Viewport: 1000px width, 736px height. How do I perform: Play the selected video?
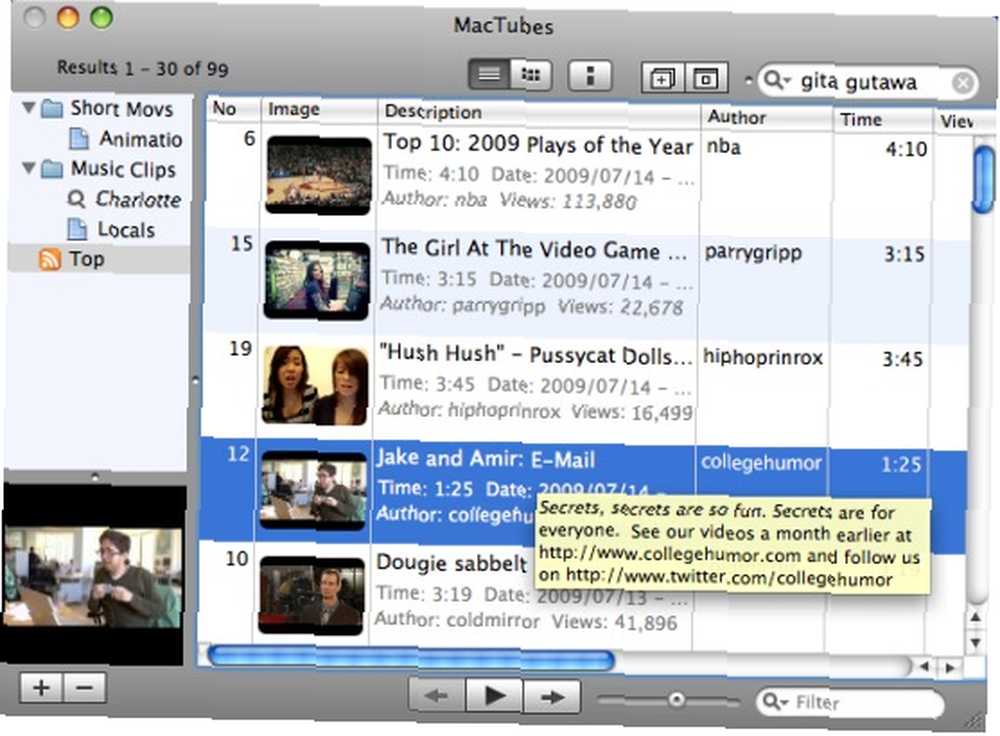point(494,696)
